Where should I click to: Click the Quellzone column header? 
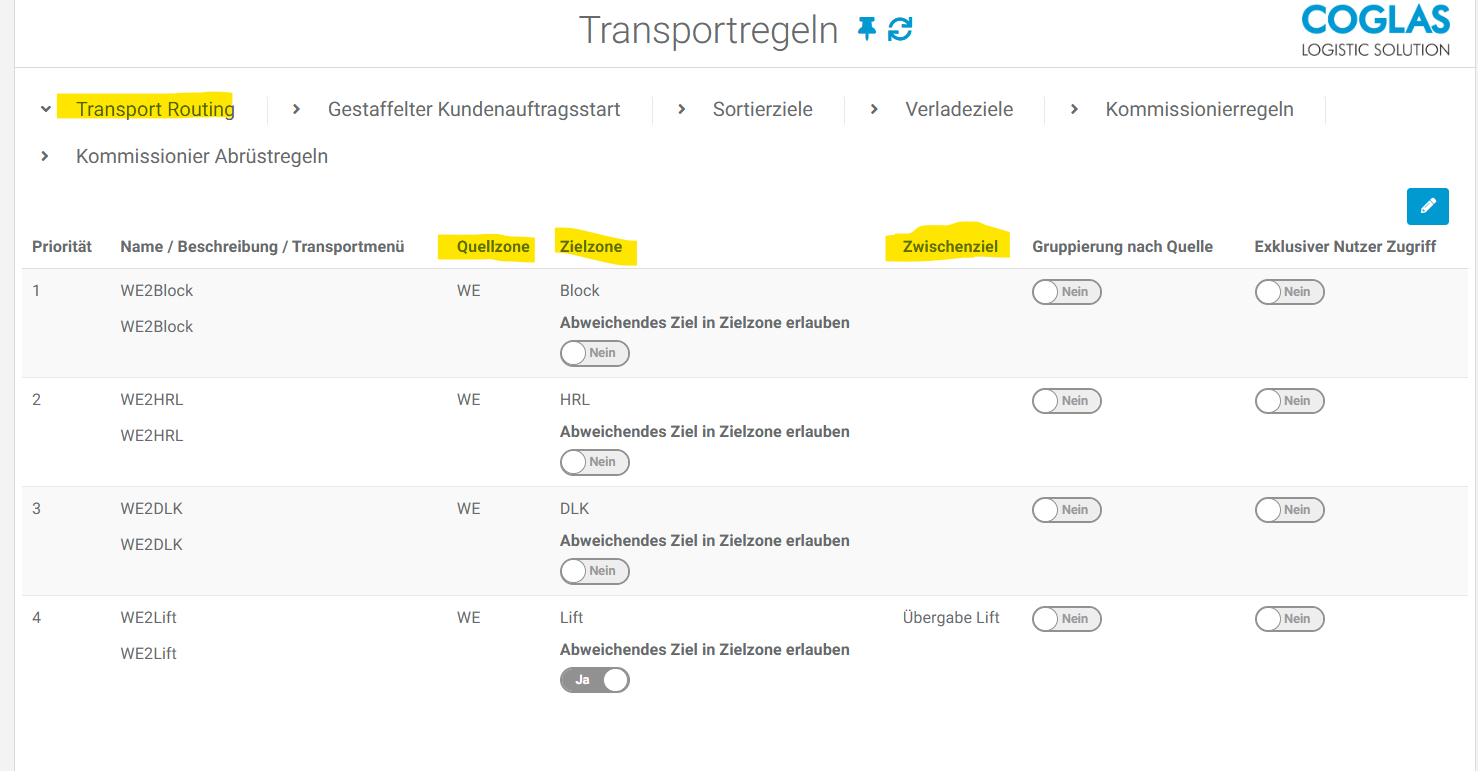coord(493,246)
